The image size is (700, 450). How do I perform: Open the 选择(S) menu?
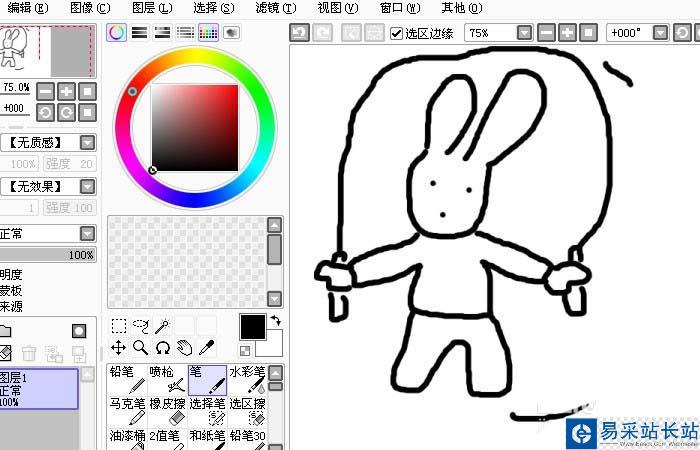(214, 8)
